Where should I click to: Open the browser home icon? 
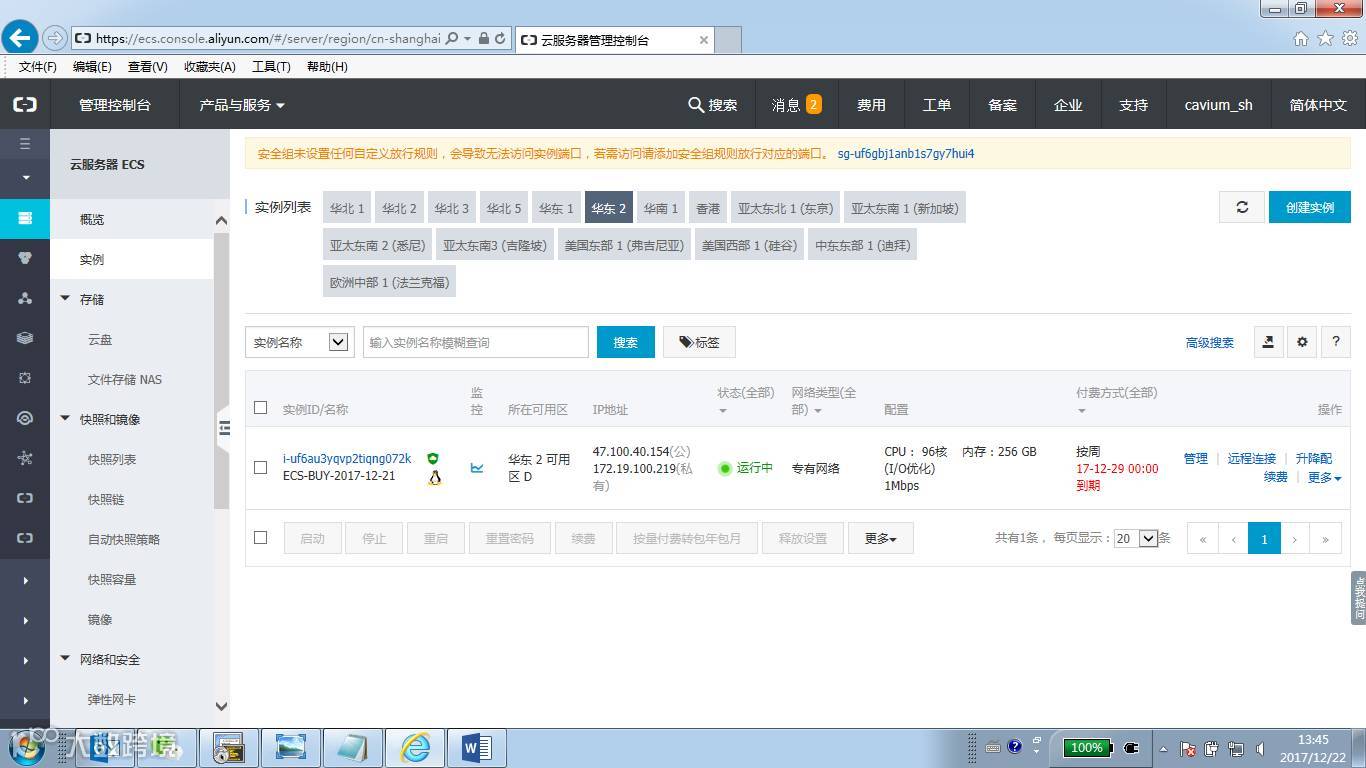click(x=1301, y=38)
